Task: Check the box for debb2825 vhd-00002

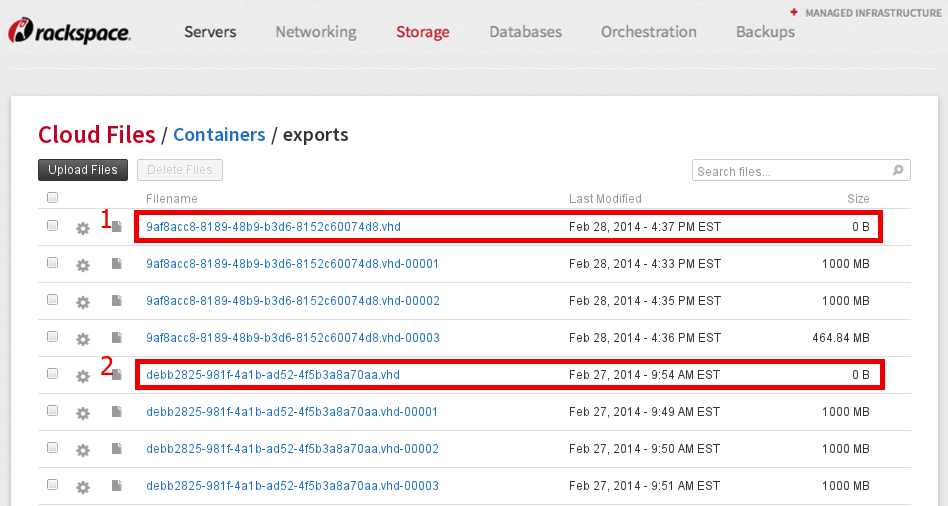Action: tap(53, 447)
